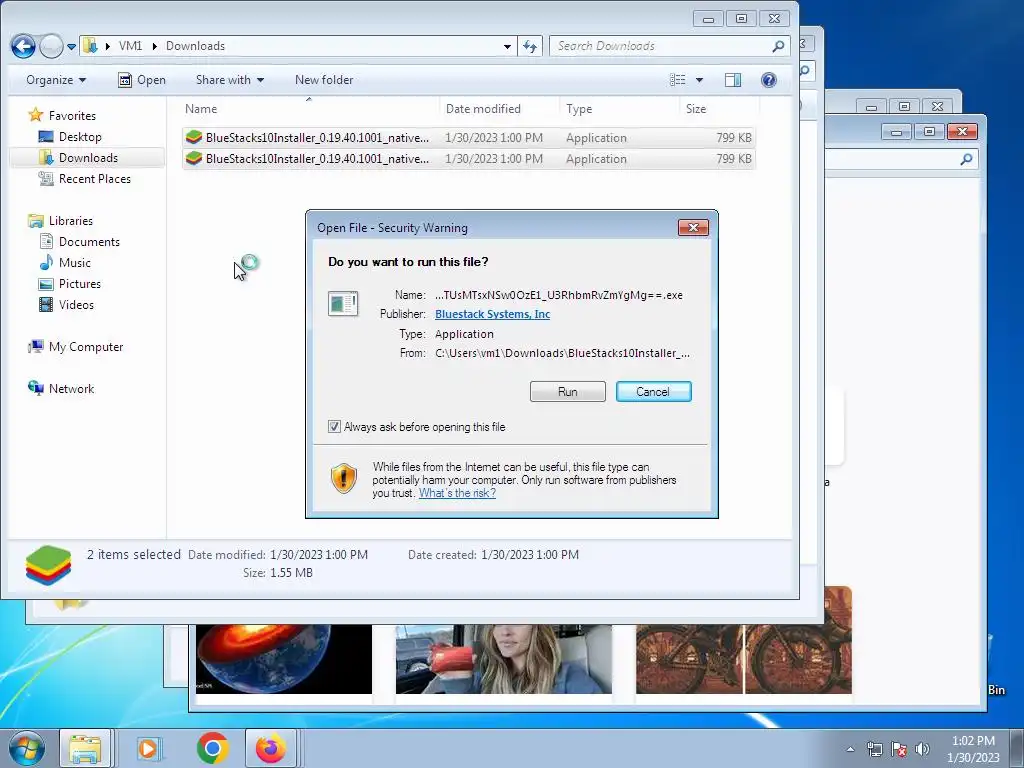Close the Security Warning dialog

click(x=693, y=227)
